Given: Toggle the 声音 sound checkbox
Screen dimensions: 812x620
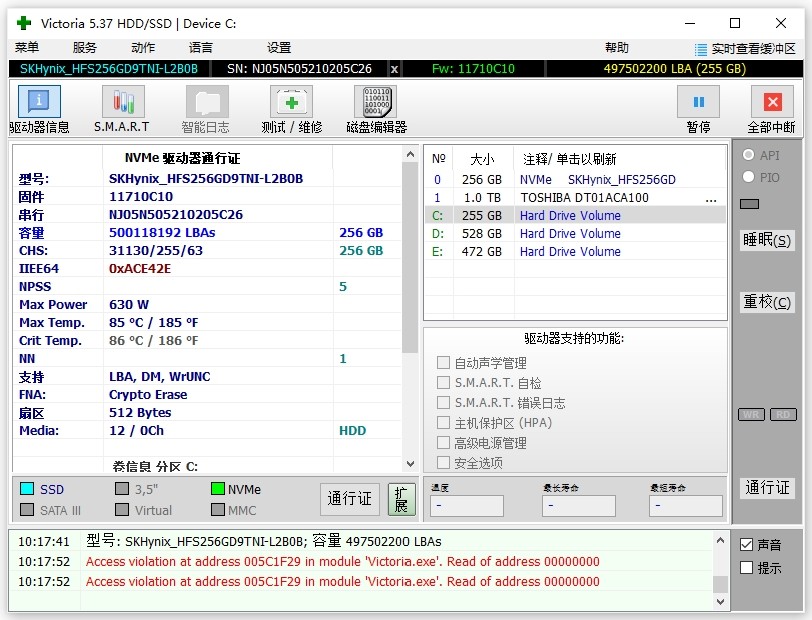Looking at the screenshot, I should click(746, 545).
